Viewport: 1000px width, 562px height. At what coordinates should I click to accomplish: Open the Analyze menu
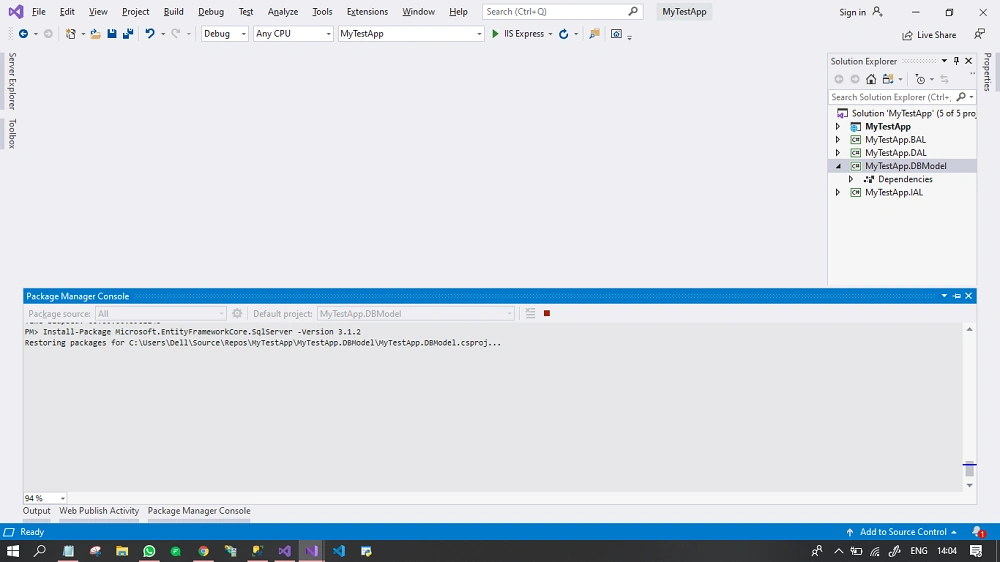point(283,12)
